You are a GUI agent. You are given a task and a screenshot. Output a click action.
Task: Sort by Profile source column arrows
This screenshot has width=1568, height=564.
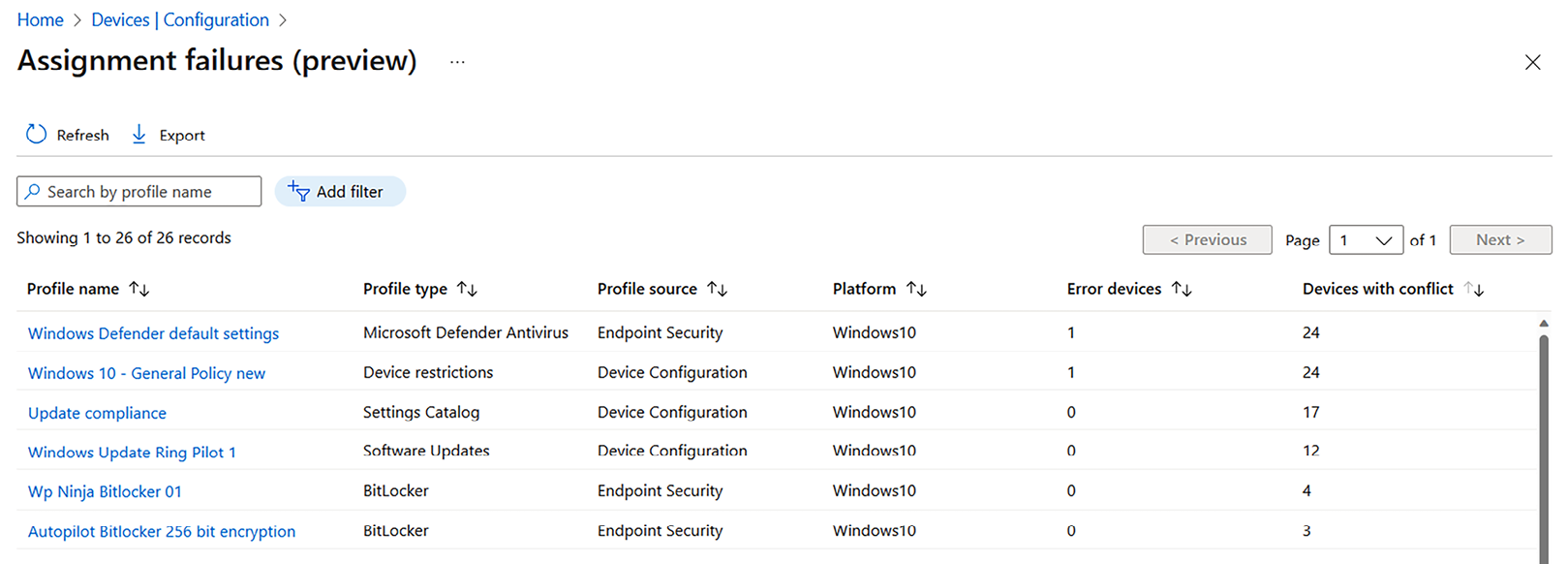(x=717, y=289)
